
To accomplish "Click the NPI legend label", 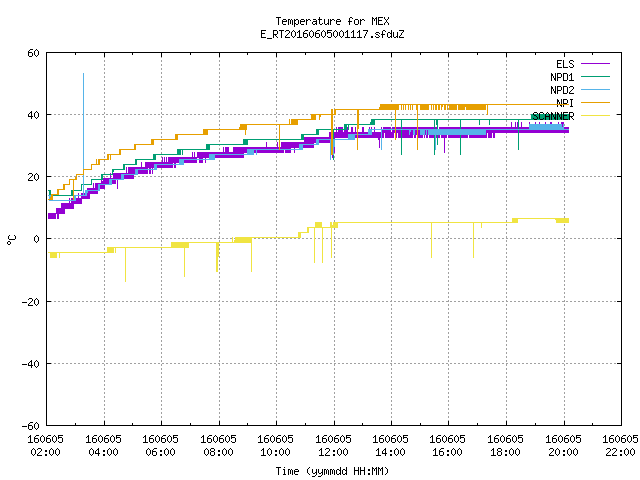I will [x=565, y=103].
